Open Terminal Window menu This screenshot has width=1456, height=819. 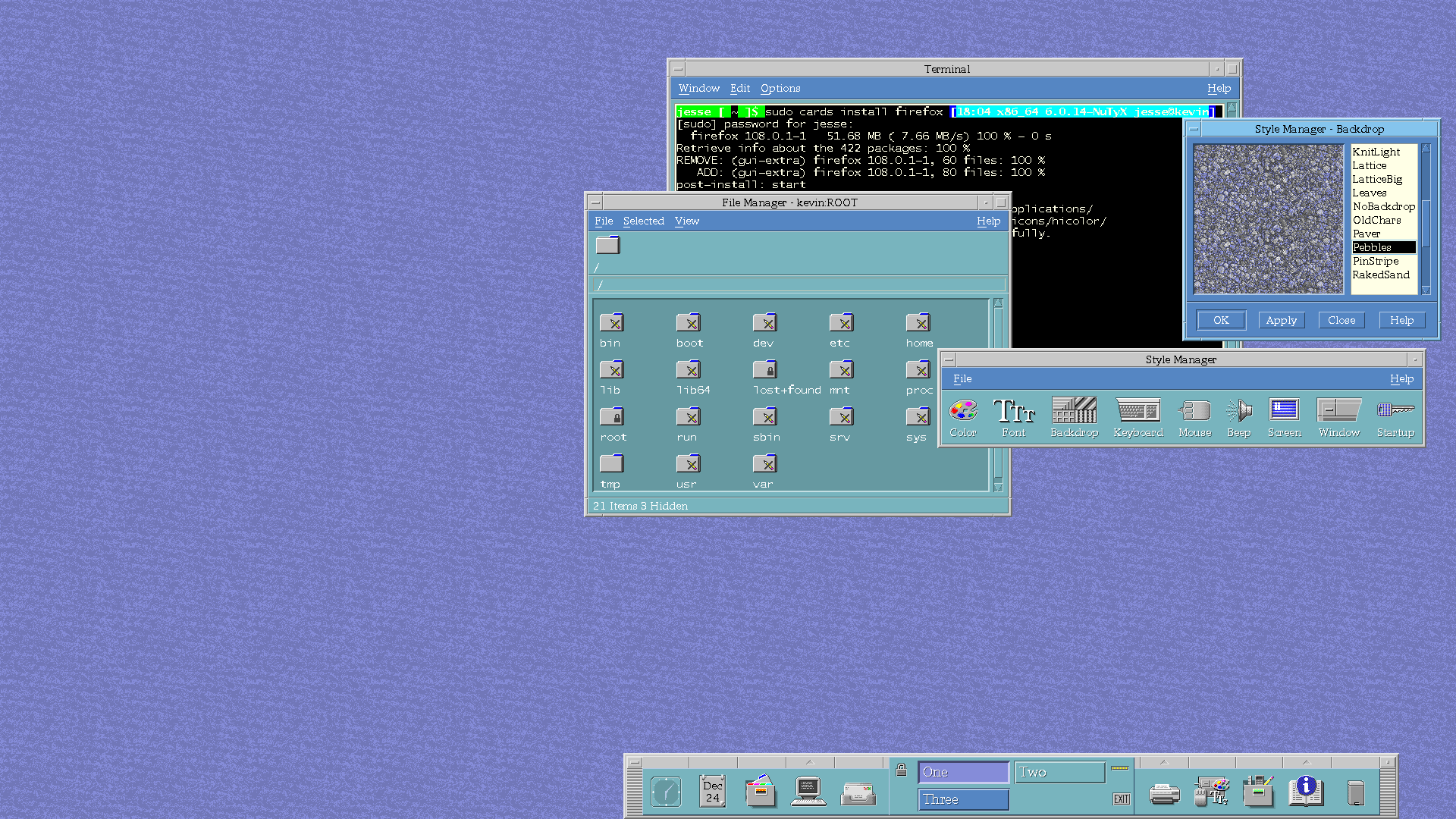(698, 88)
